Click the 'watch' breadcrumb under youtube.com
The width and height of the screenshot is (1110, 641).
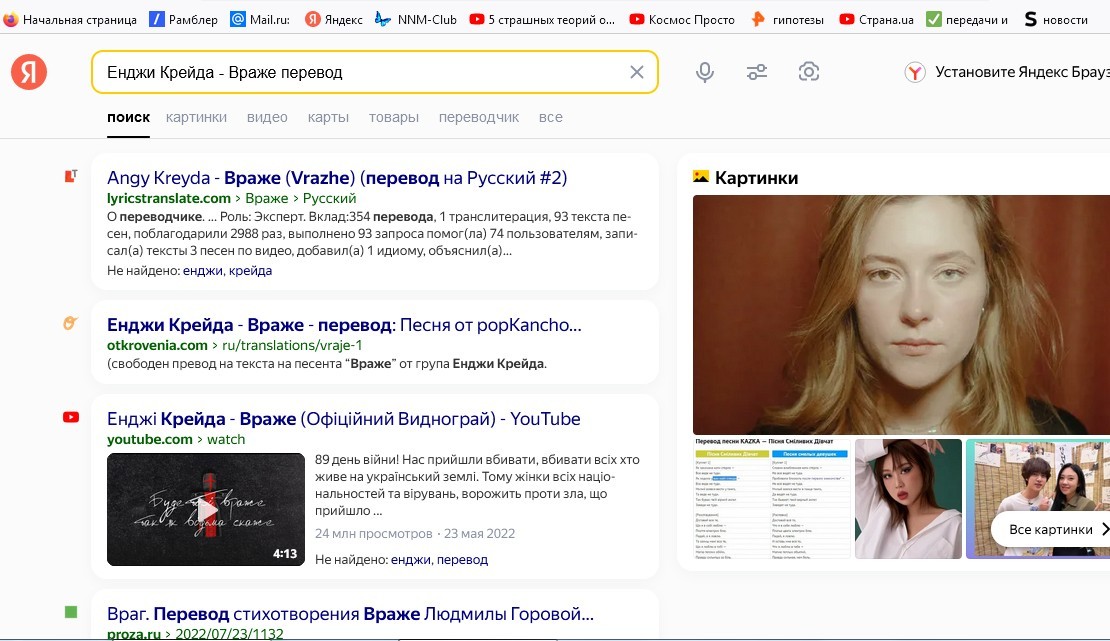[x=226, y=439]
